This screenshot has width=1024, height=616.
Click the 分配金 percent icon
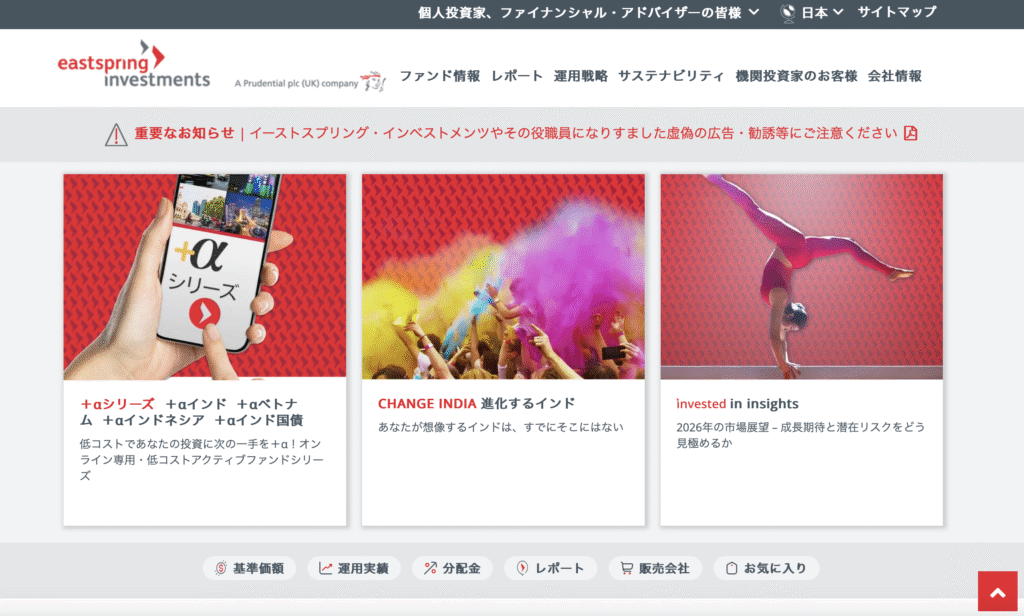pyautogui.click(x=430, y=568)
